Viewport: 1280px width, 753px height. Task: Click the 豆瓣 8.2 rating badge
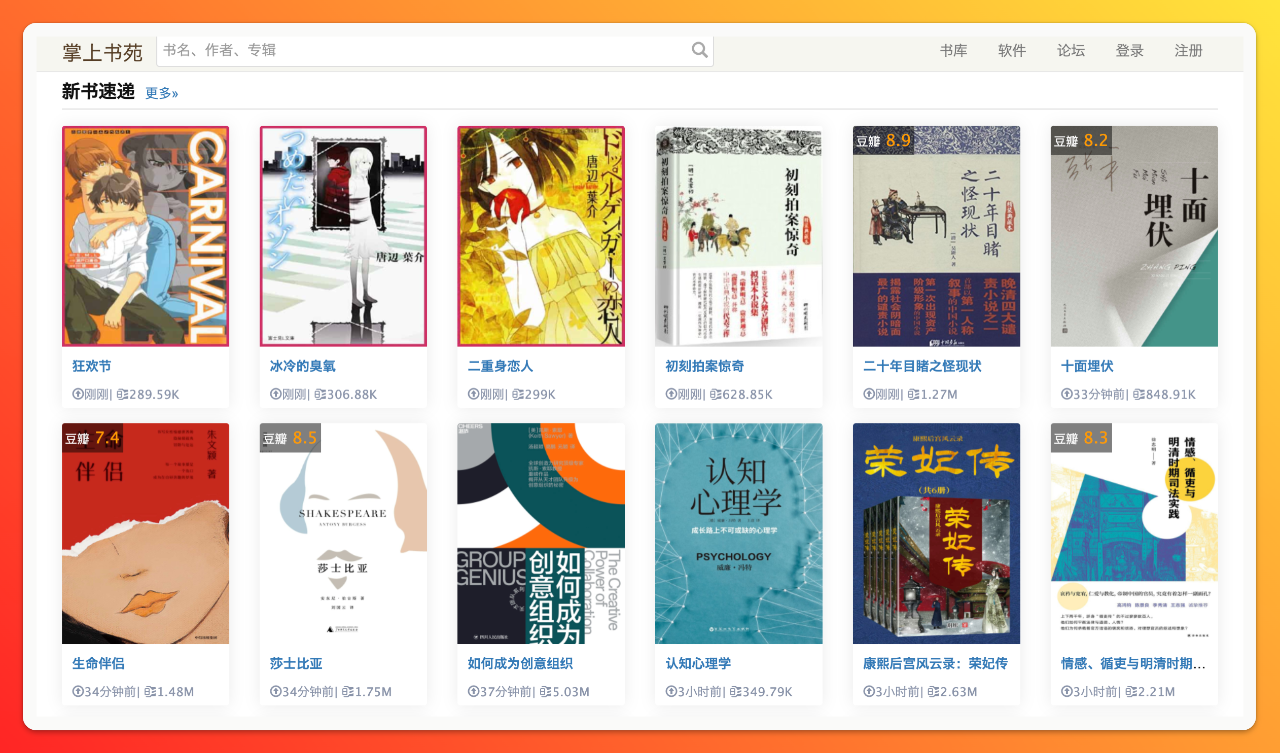click(x=1082, y=141)
